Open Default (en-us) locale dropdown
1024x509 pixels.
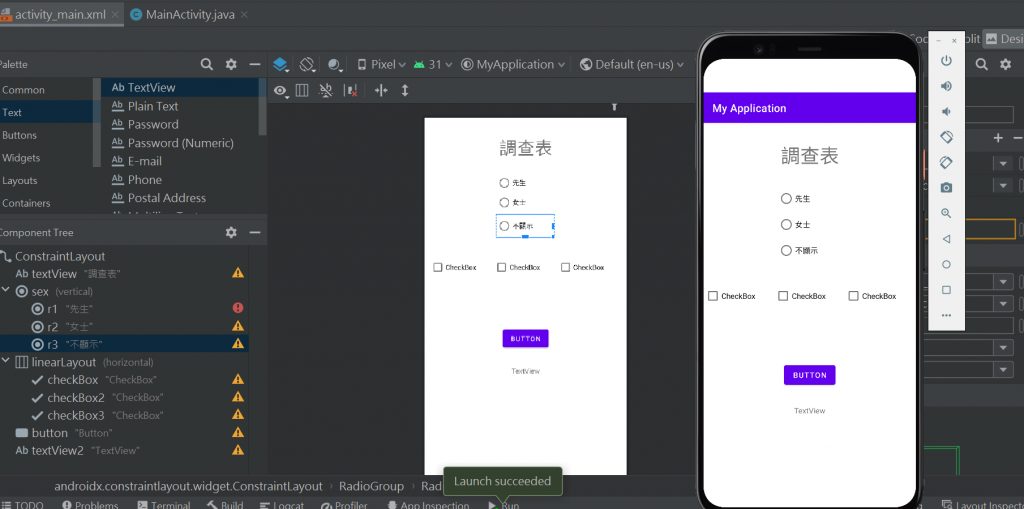coord(632,65)
